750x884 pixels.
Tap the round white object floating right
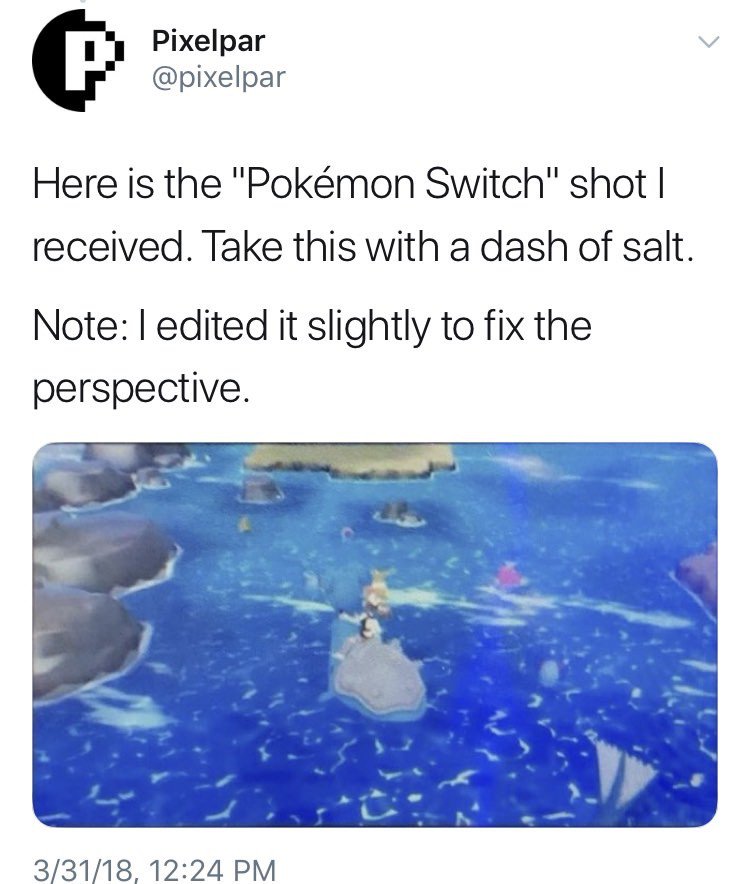point(549,673)
